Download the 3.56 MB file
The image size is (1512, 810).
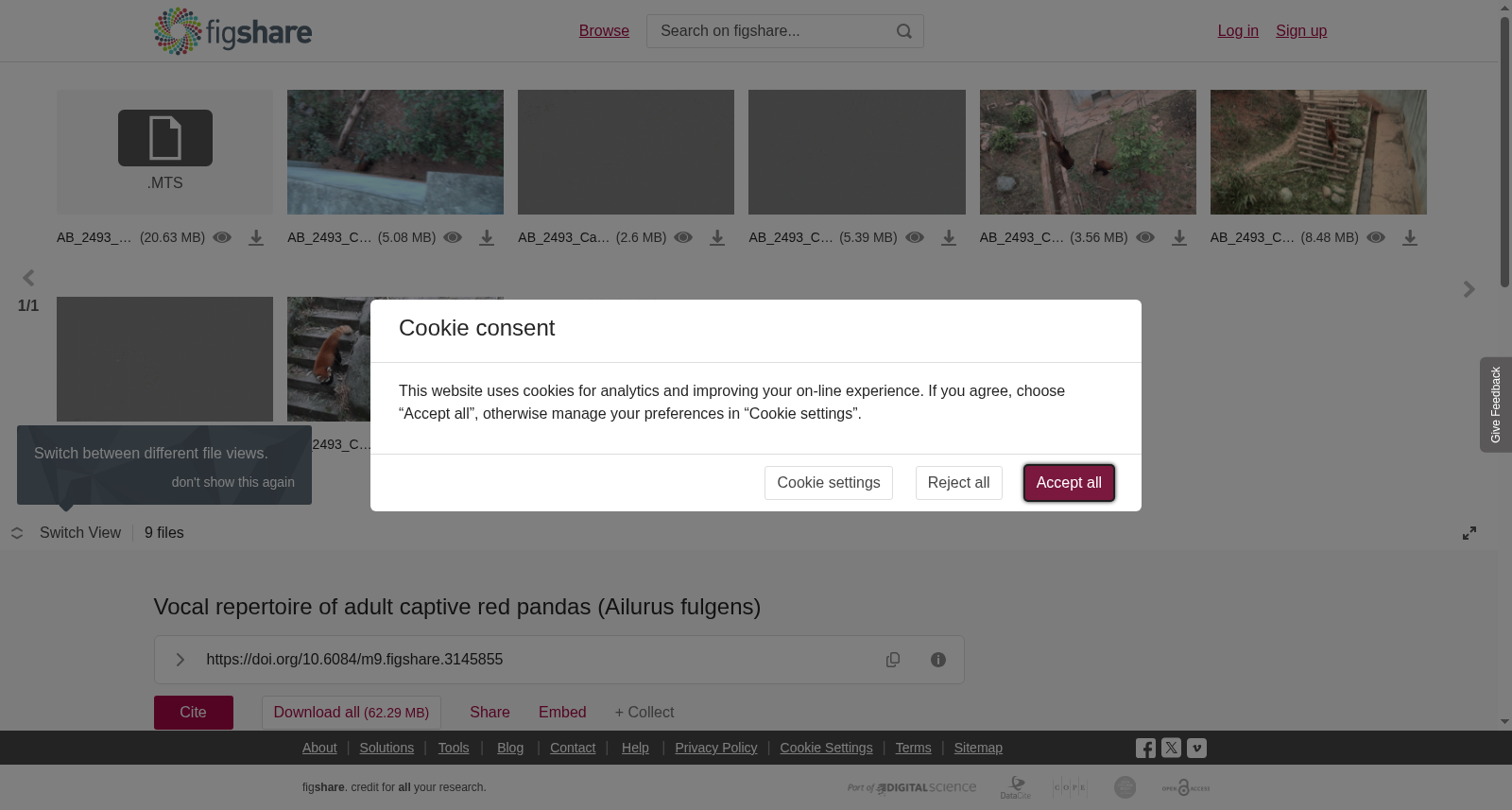coord(1179,238)
